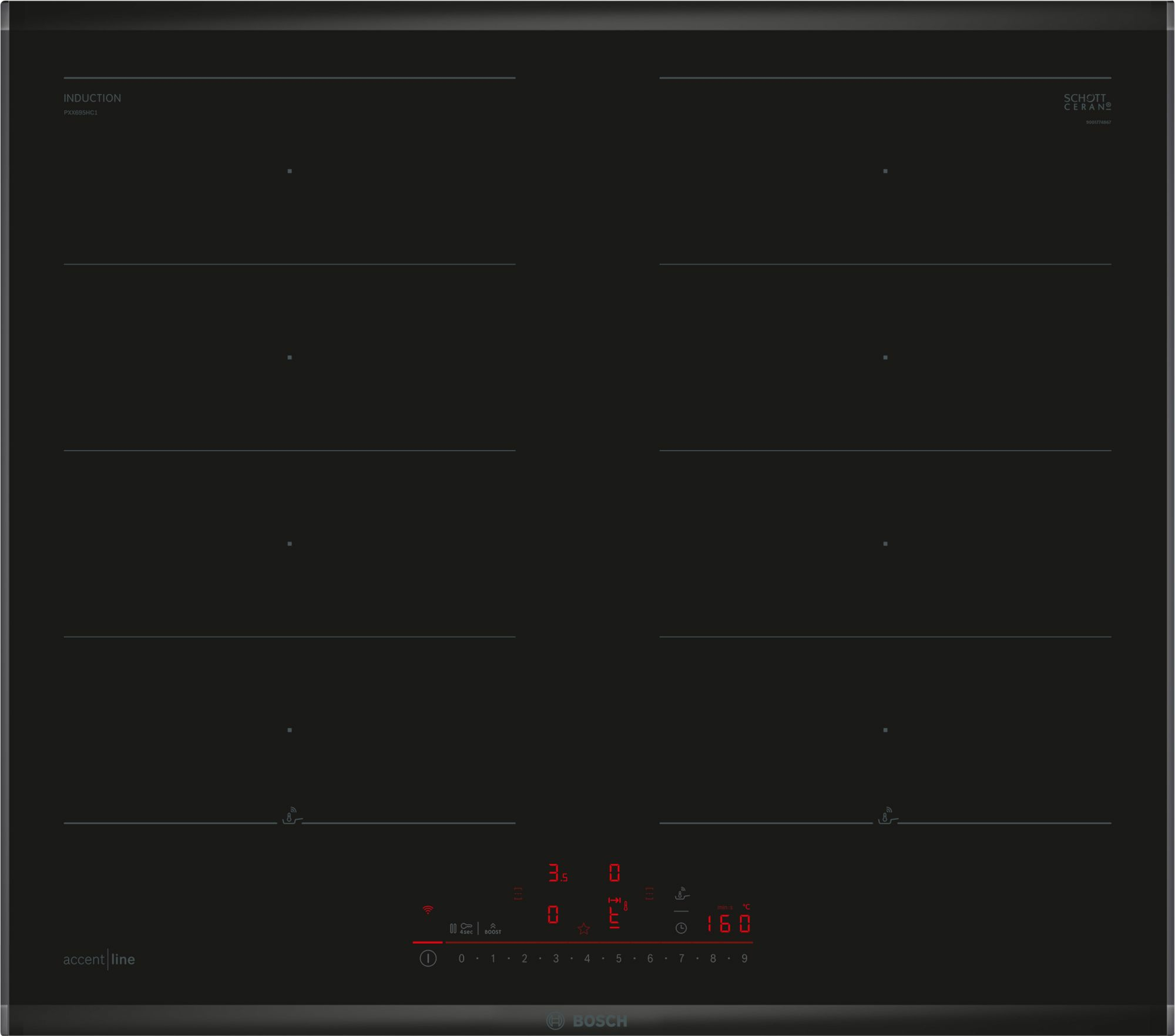Tap the right zone cooking sensor pan symbol
1175x1036 pixels.
(x=888, y=816)
